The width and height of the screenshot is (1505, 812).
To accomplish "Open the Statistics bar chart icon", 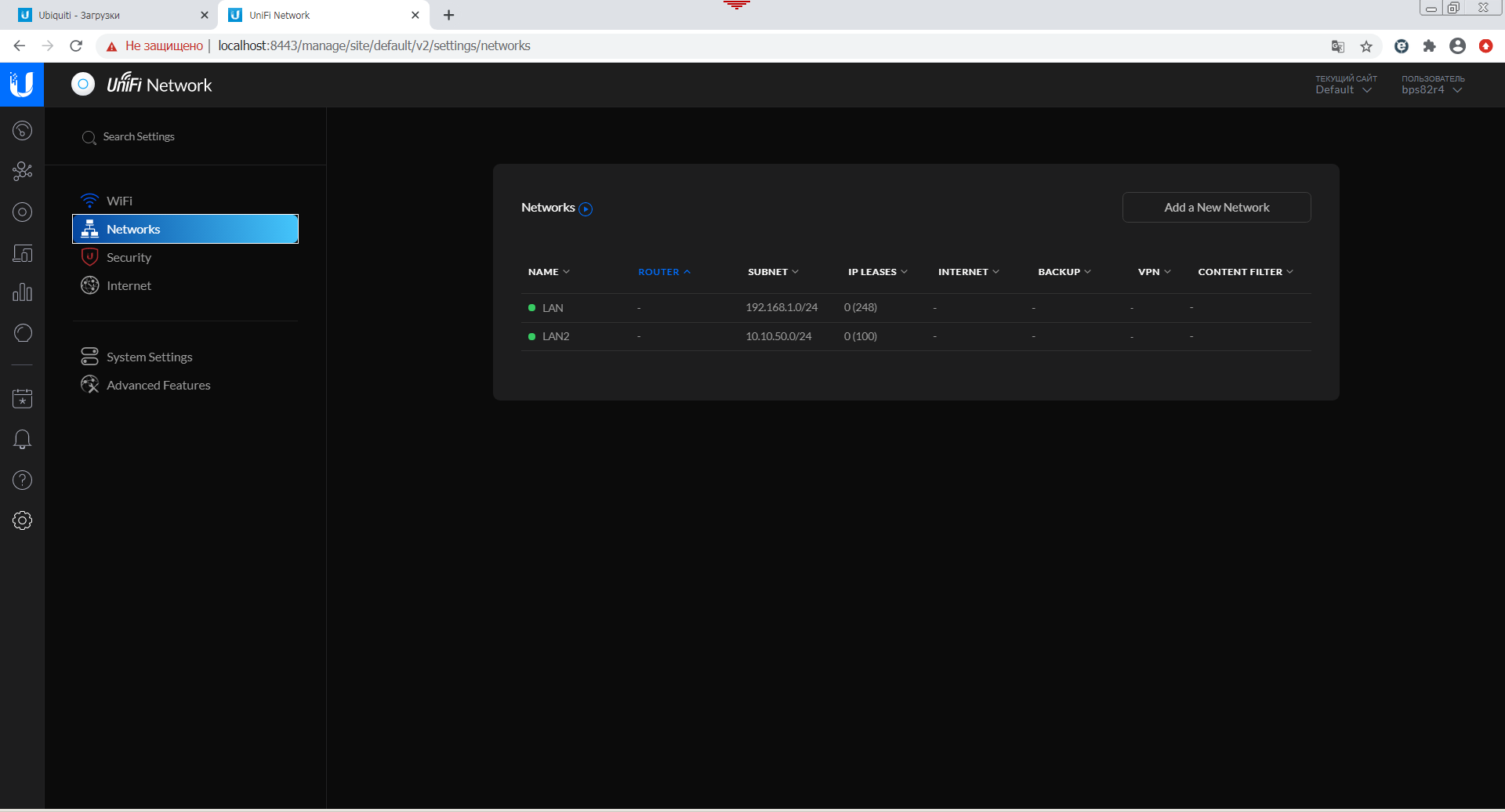I will point(22,292).
